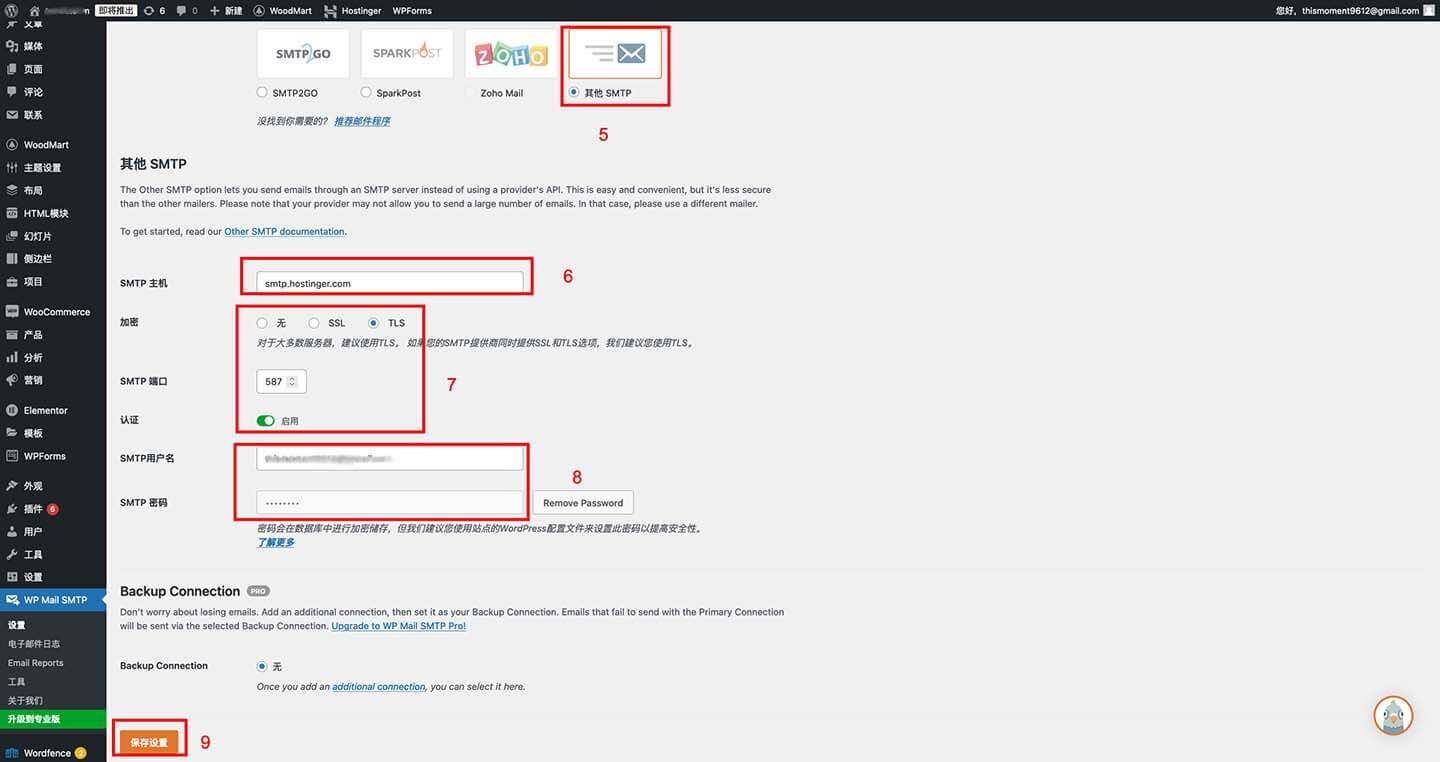
Task: Open the Other SMTP documentation link
Action: click(284, 231)
